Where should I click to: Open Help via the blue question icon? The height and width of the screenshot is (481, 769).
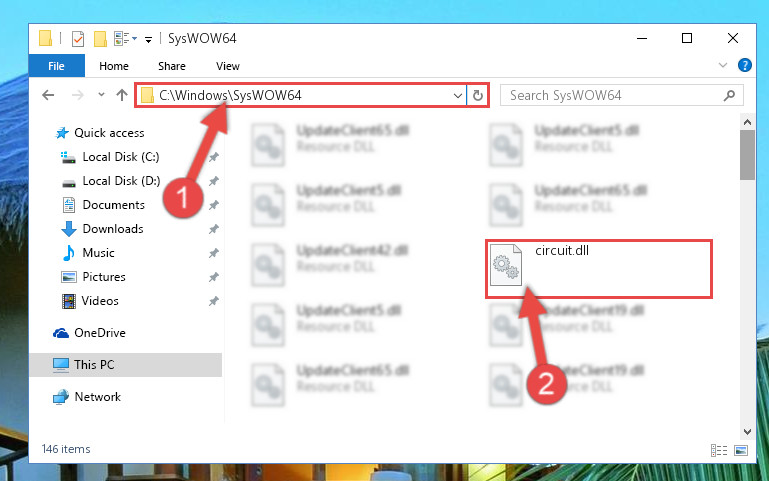click(744, 65)
